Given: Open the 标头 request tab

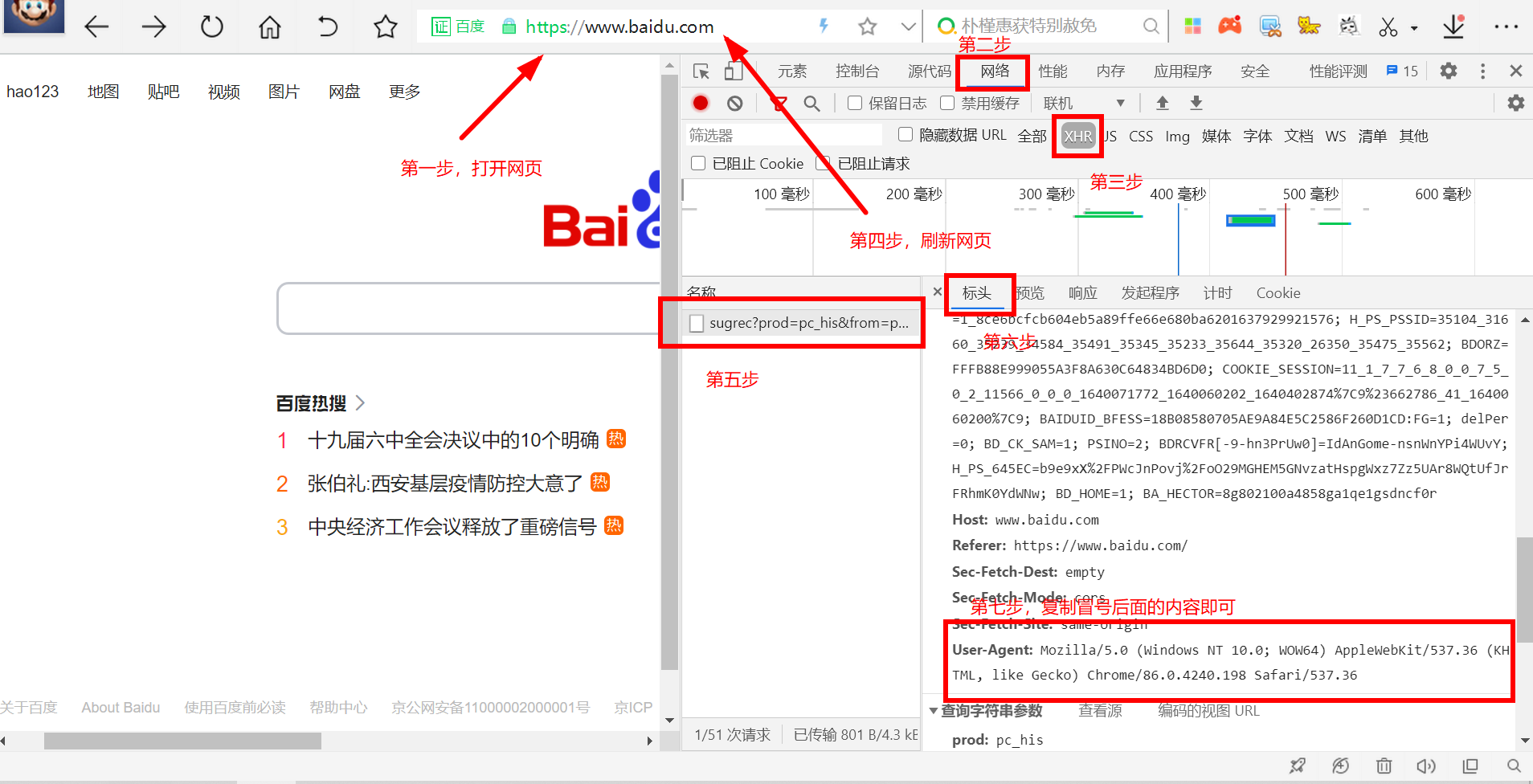Looking at the screenshot, I should pos(977,293).
